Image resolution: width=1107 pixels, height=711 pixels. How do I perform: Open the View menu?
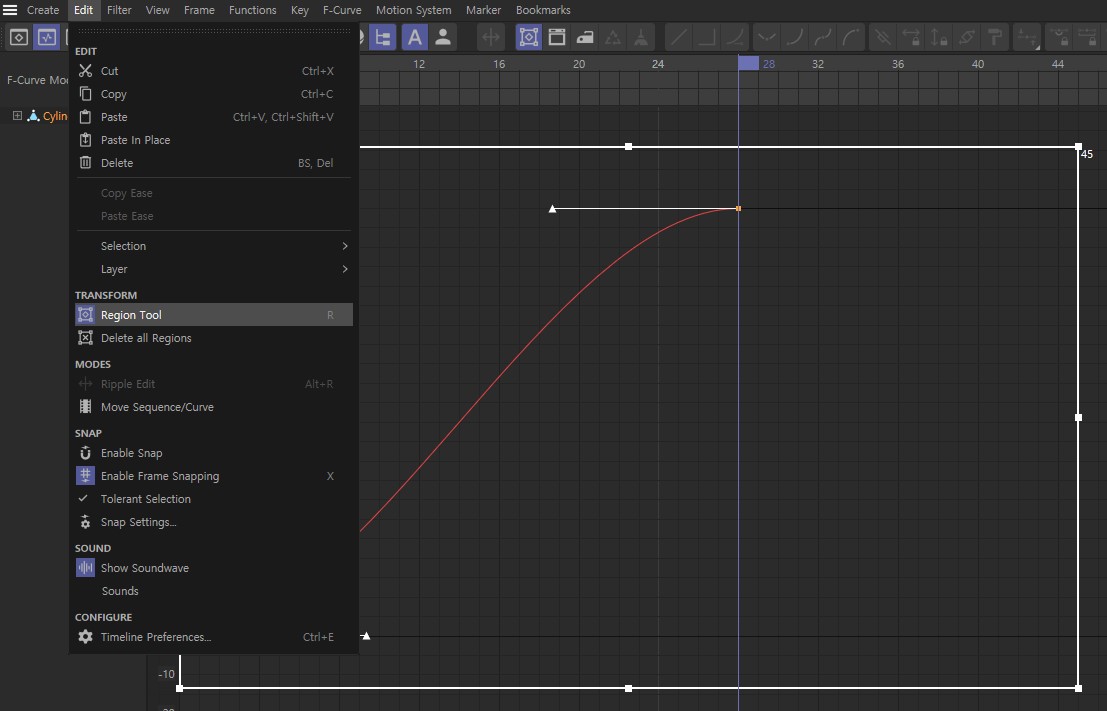click(x=157, y=10)
